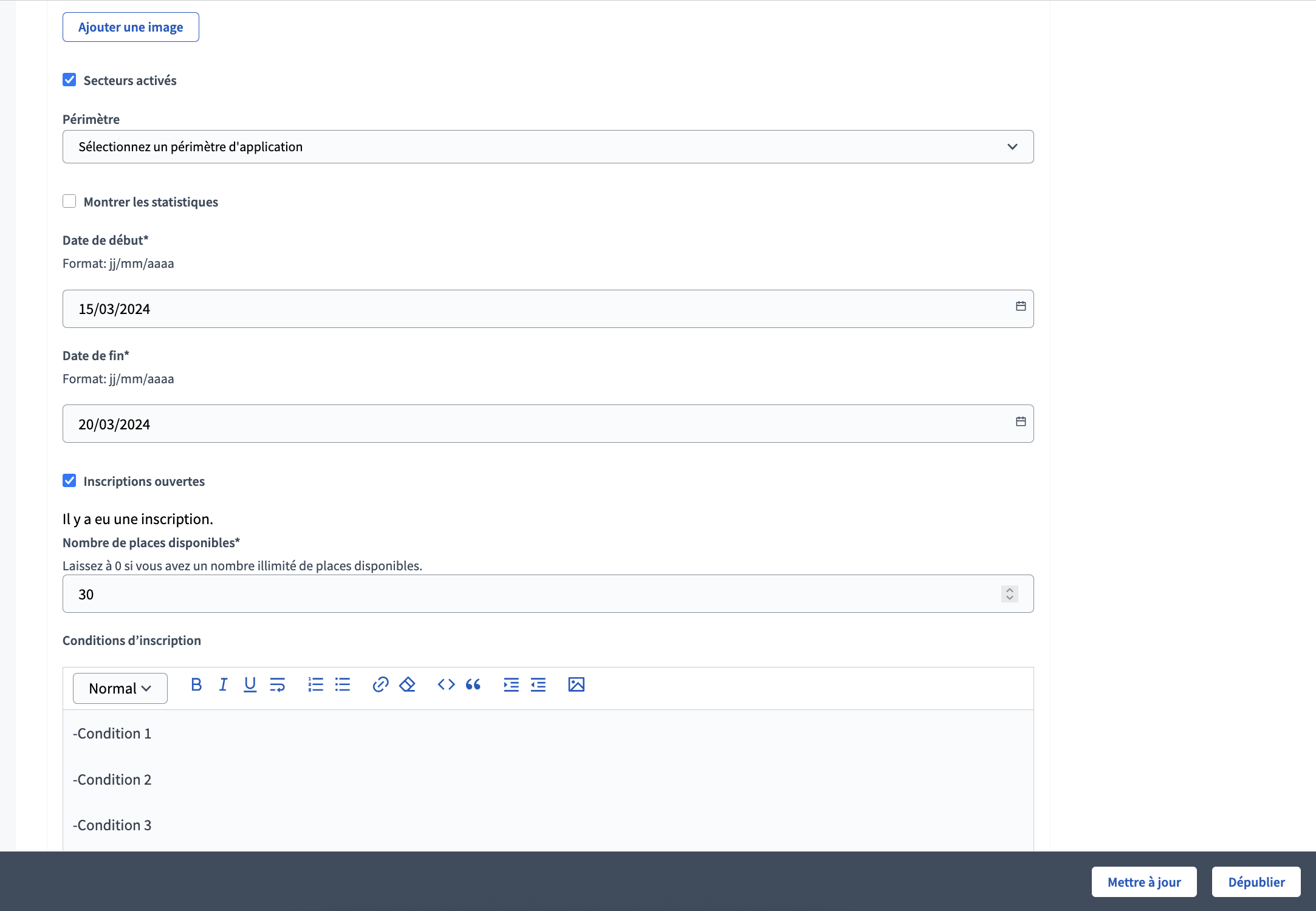Enable Montrer les statistiques checkbox

click(x=69, y=202)
